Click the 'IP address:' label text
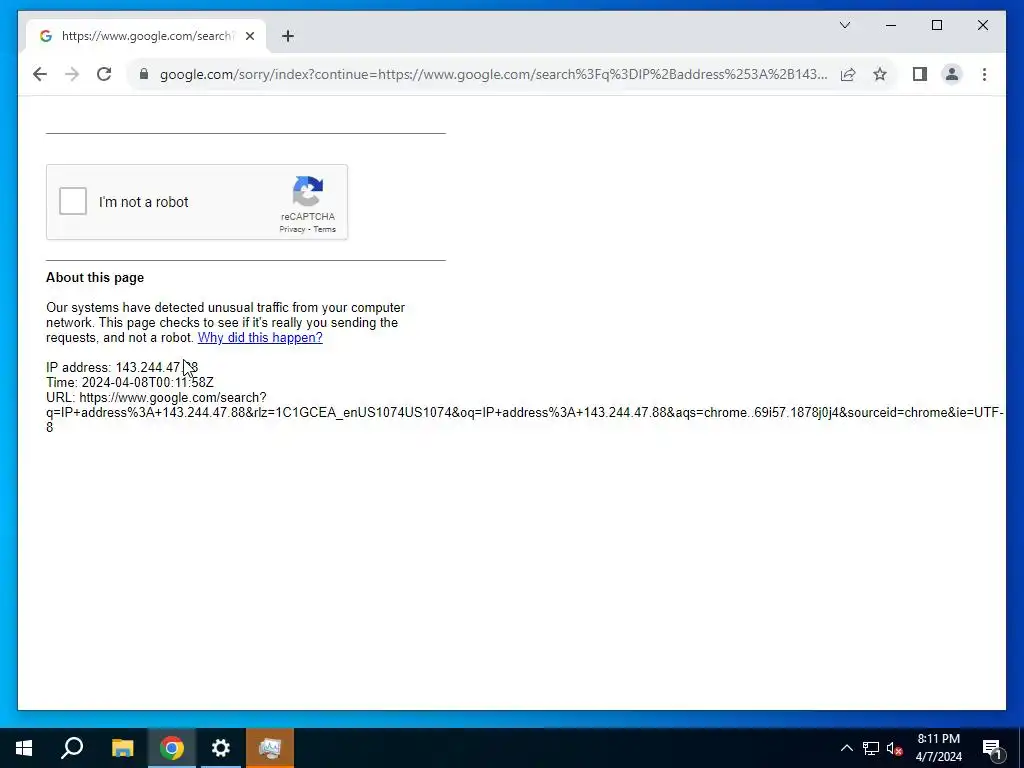This screenshot has height=768, width=1024. pos(78,367)
